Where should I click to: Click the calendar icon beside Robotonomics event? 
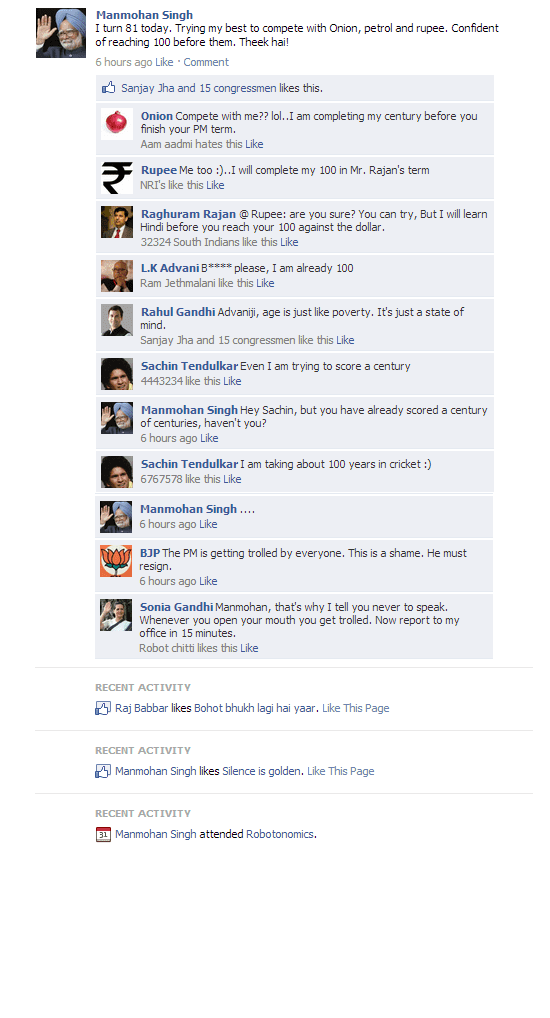[103, 834]
